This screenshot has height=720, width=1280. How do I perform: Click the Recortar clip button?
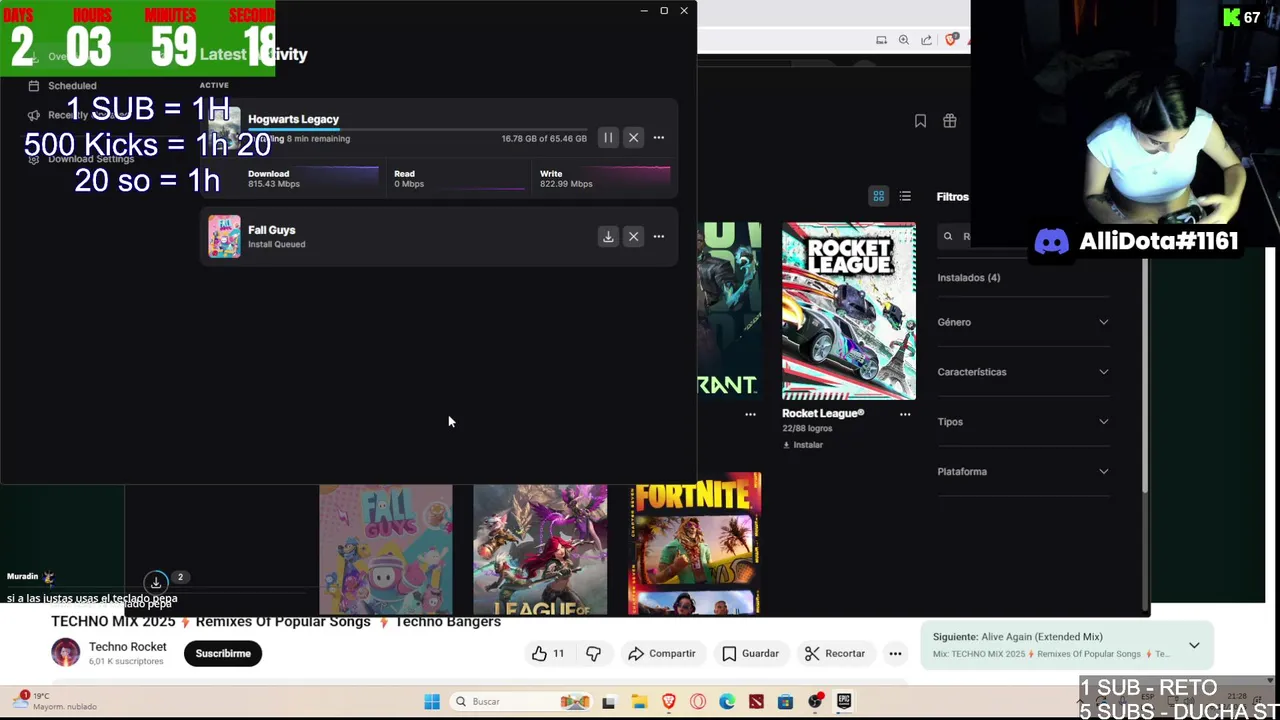[x=835, y=654]
